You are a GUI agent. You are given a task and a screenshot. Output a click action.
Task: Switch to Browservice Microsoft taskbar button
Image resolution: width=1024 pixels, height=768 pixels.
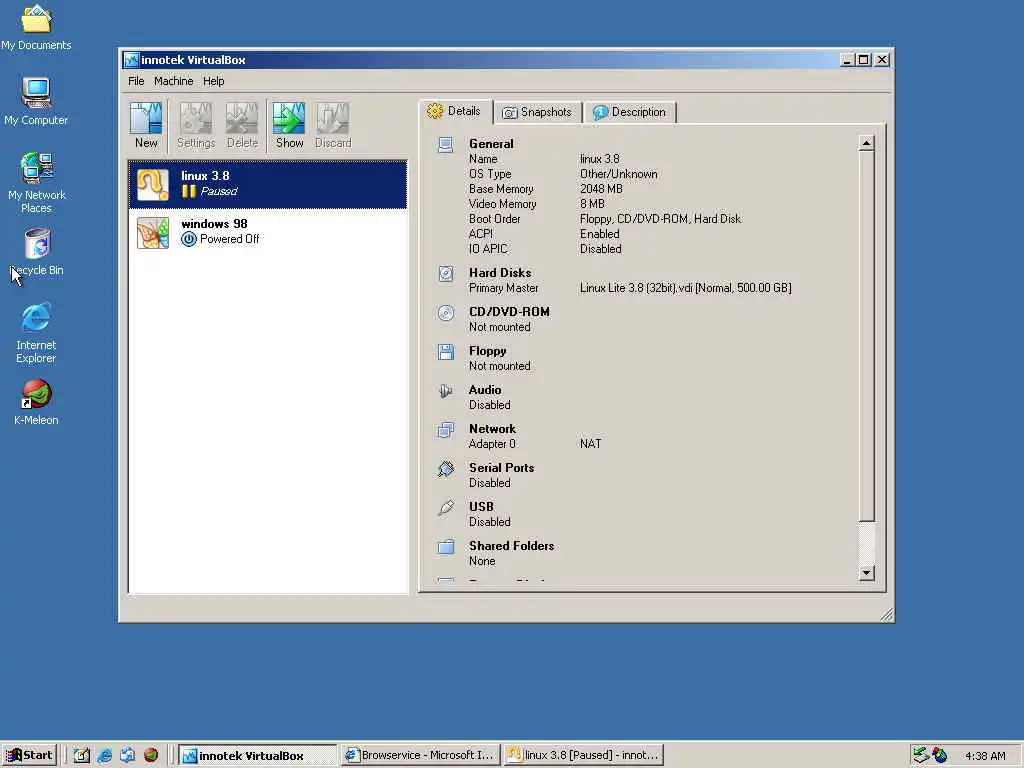pos(421,755)
